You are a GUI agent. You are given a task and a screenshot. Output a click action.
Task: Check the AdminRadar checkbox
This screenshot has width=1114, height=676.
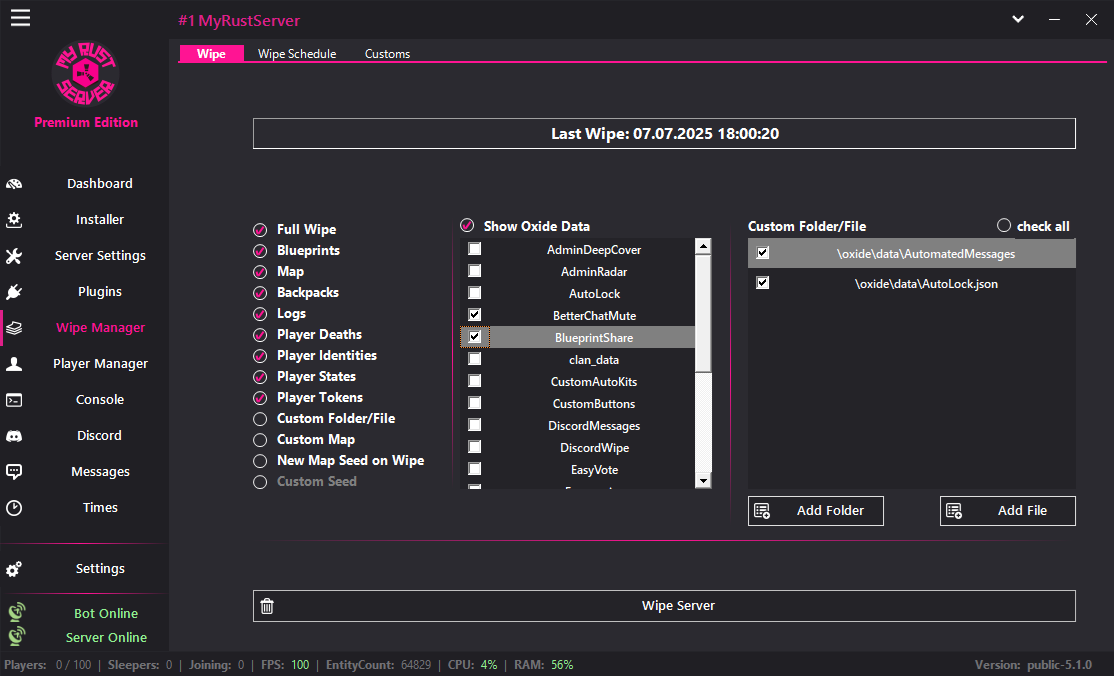click(x=474, y=270)
